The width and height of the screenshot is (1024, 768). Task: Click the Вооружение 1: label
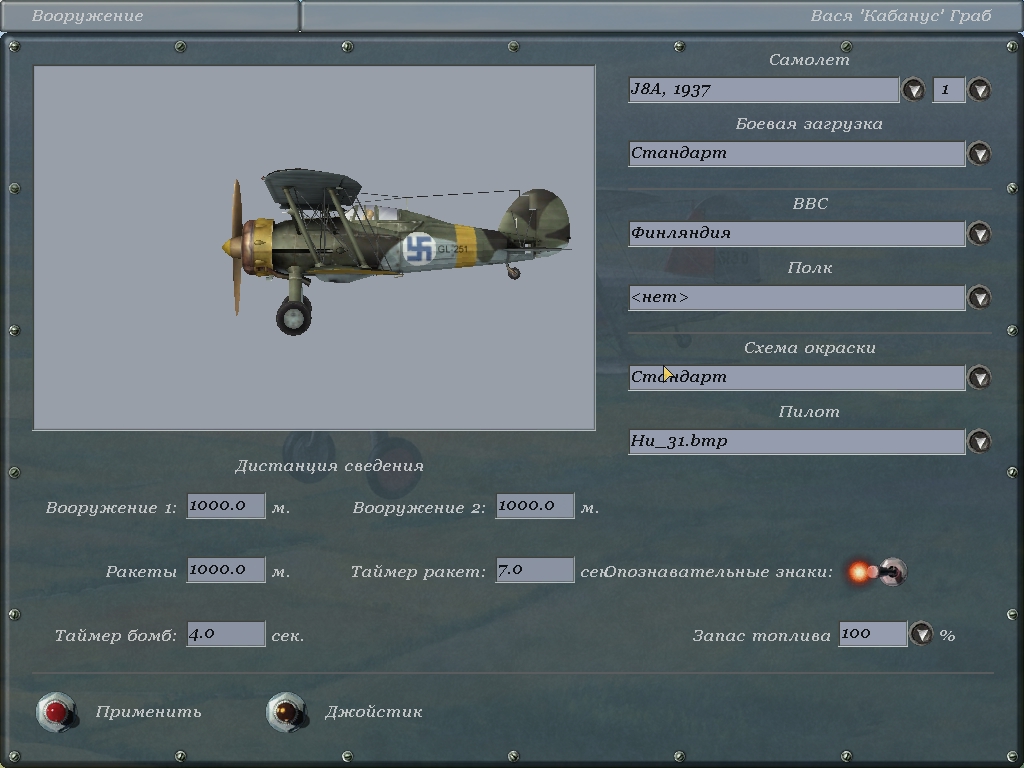[111, 508]
